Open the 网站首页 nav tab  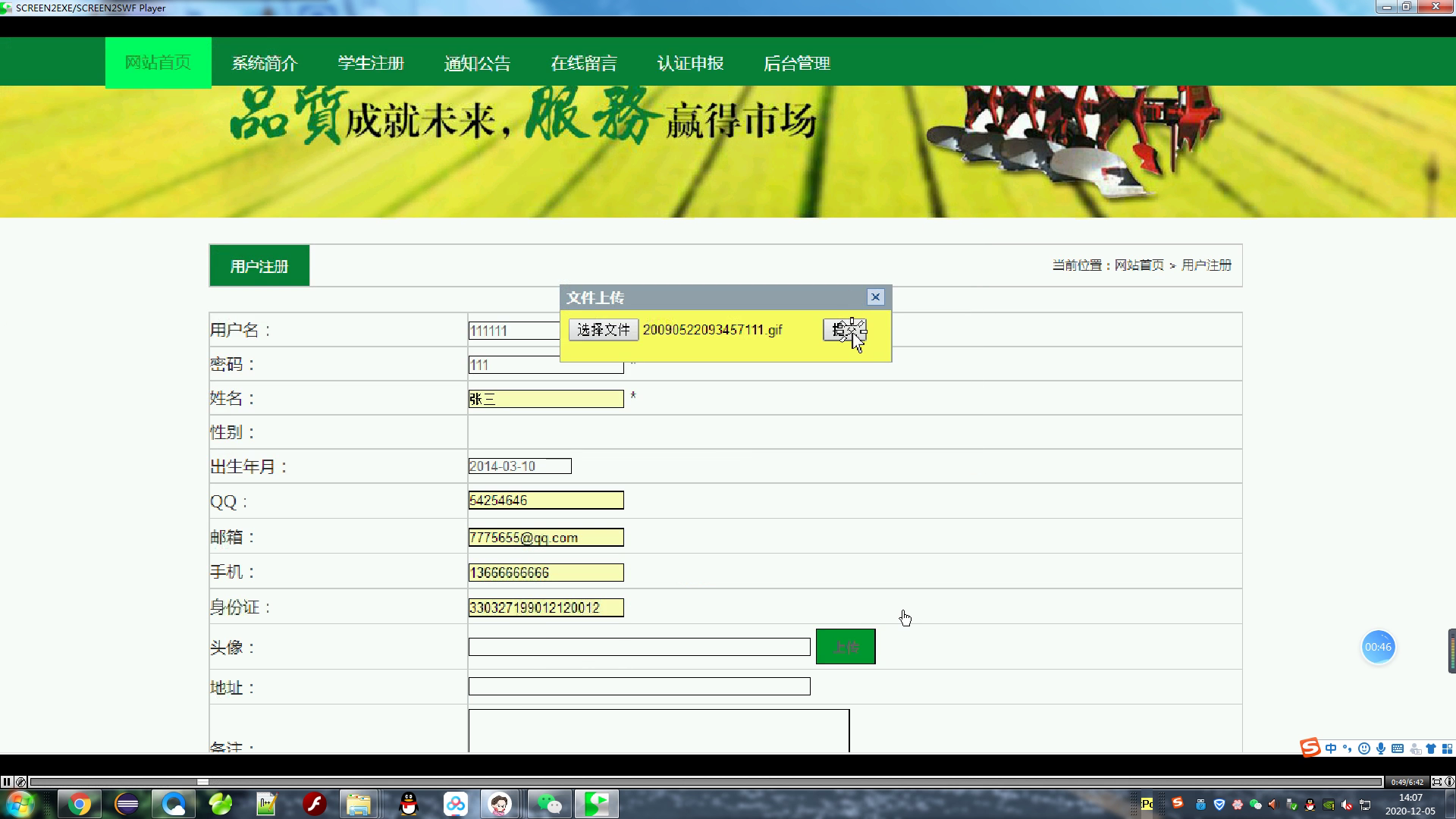[158, 63]
